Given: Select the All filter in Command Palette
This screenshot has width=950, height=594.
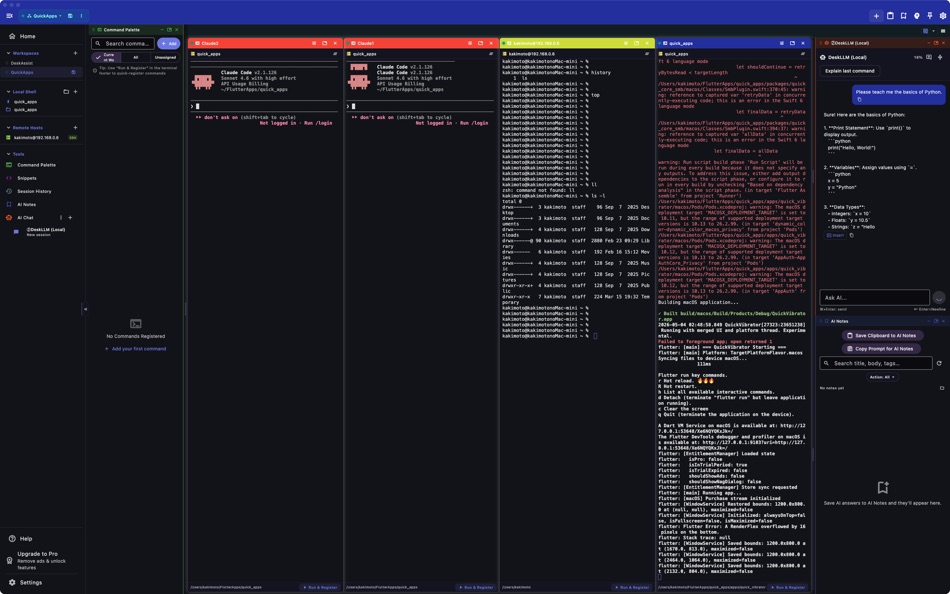Looking at the screenshot, I should pos(136,58).
